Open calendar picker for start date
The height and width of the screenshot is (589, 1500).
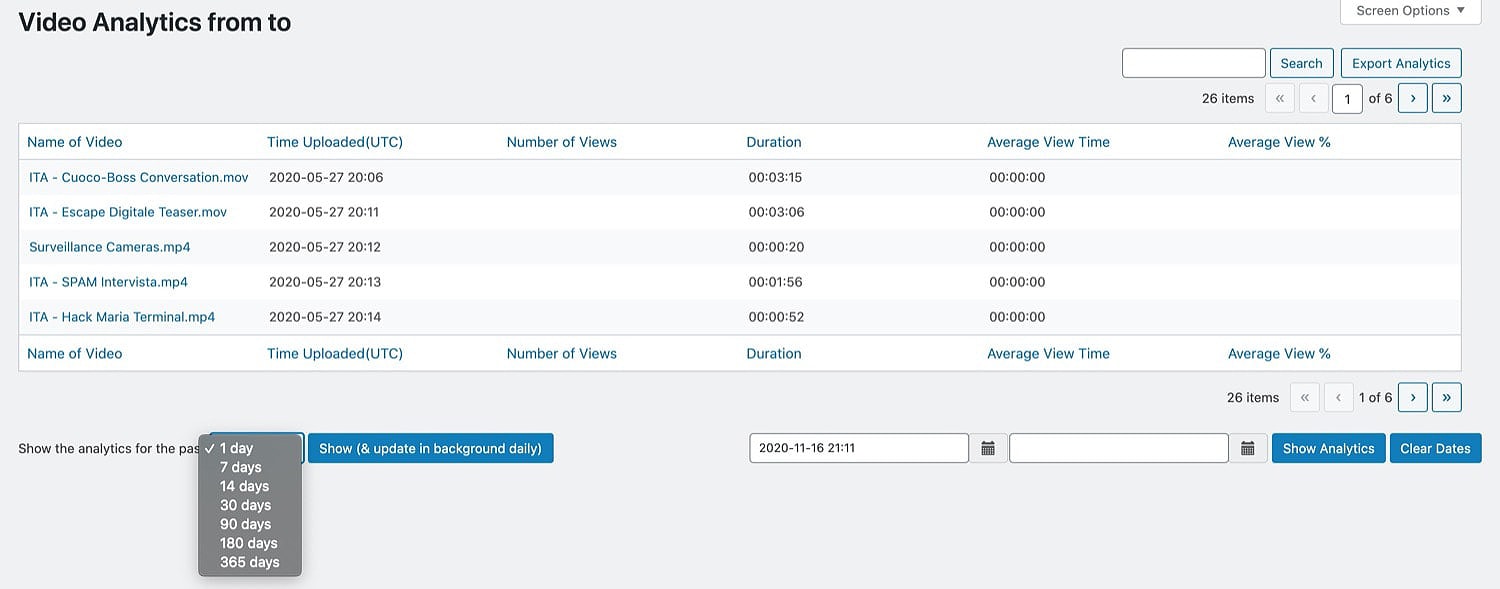pyautogui.click(x=988, y=449)
